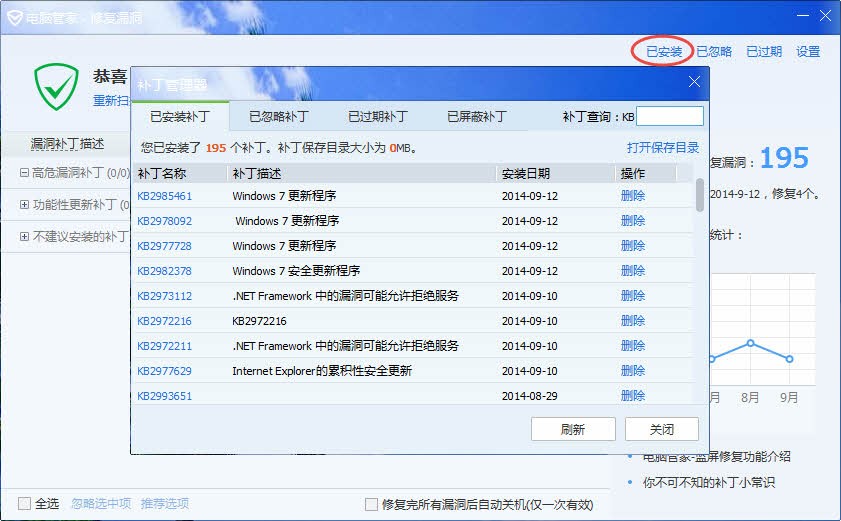Switch to the 已屏蔽补丁 tab

(477, 116)
